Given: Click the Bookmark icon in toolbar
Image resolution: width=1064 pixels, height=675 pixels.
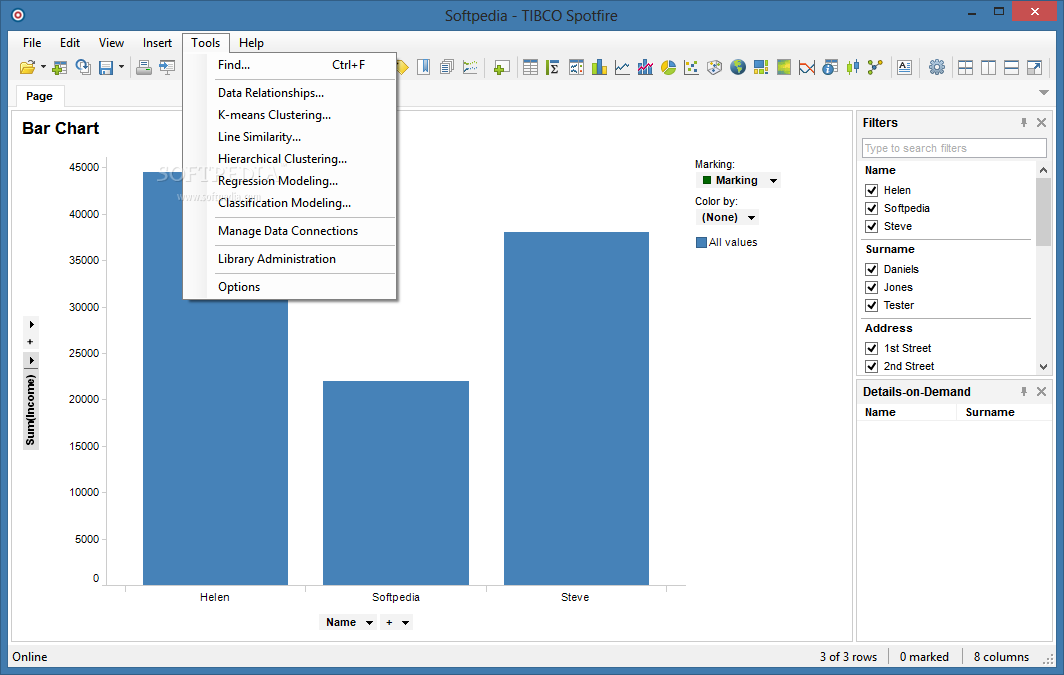Looking at the screenshot, I should [423, 67].
